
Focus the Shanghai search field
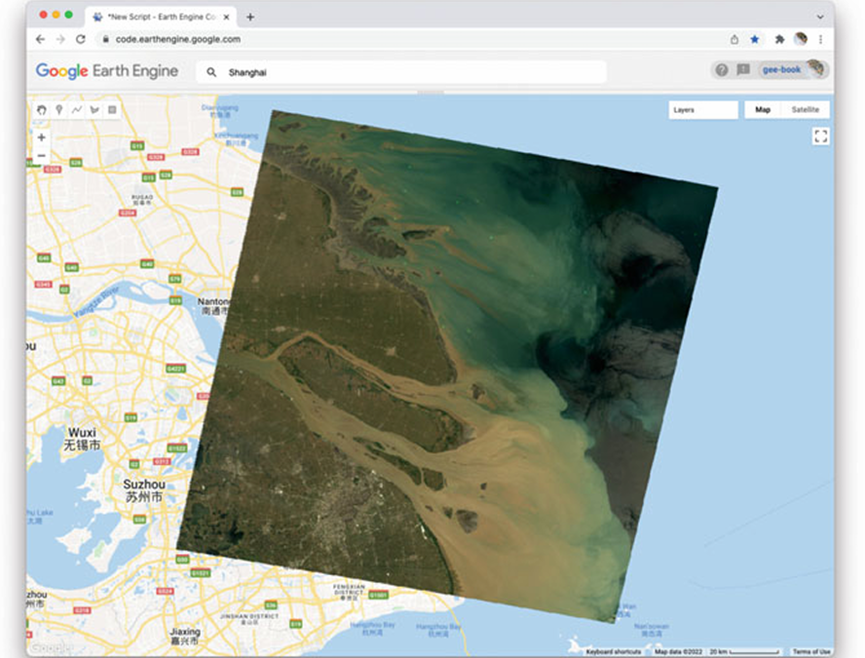401,72
